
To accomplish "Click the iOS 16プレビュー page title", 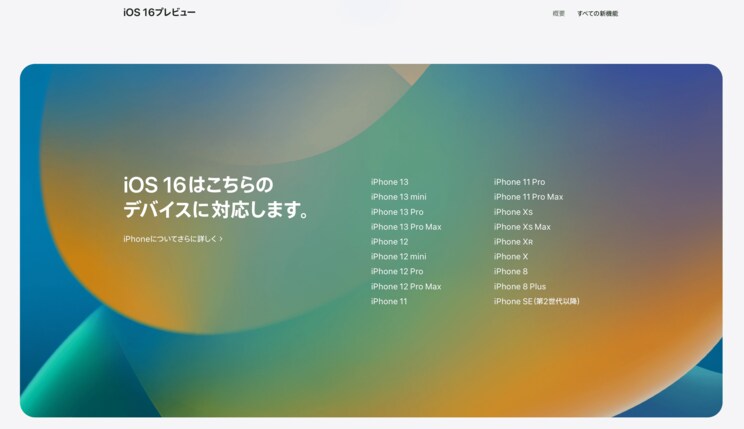I will pos(159,13).
